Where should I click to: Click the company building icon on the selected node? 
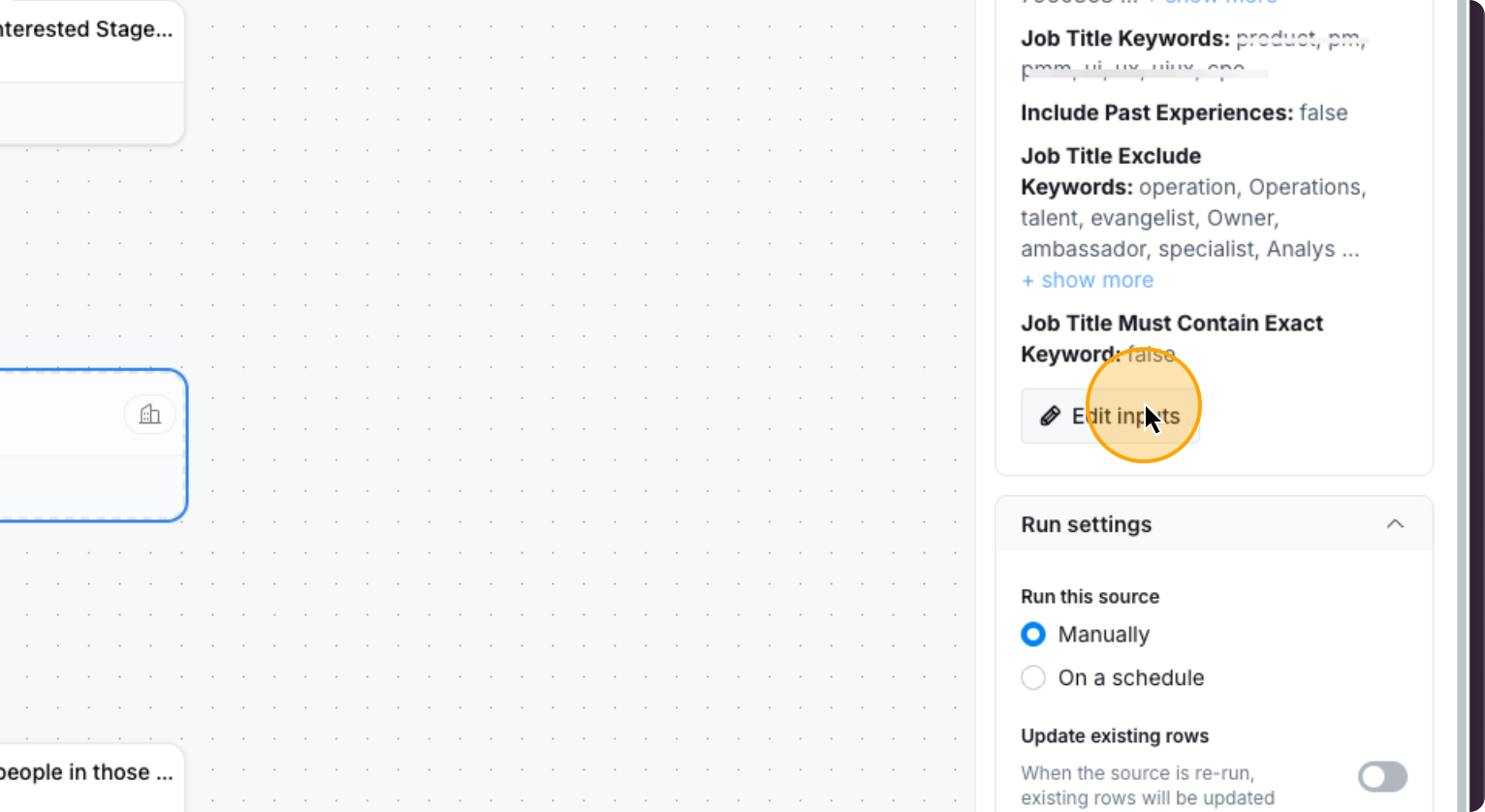coord(150,414)
